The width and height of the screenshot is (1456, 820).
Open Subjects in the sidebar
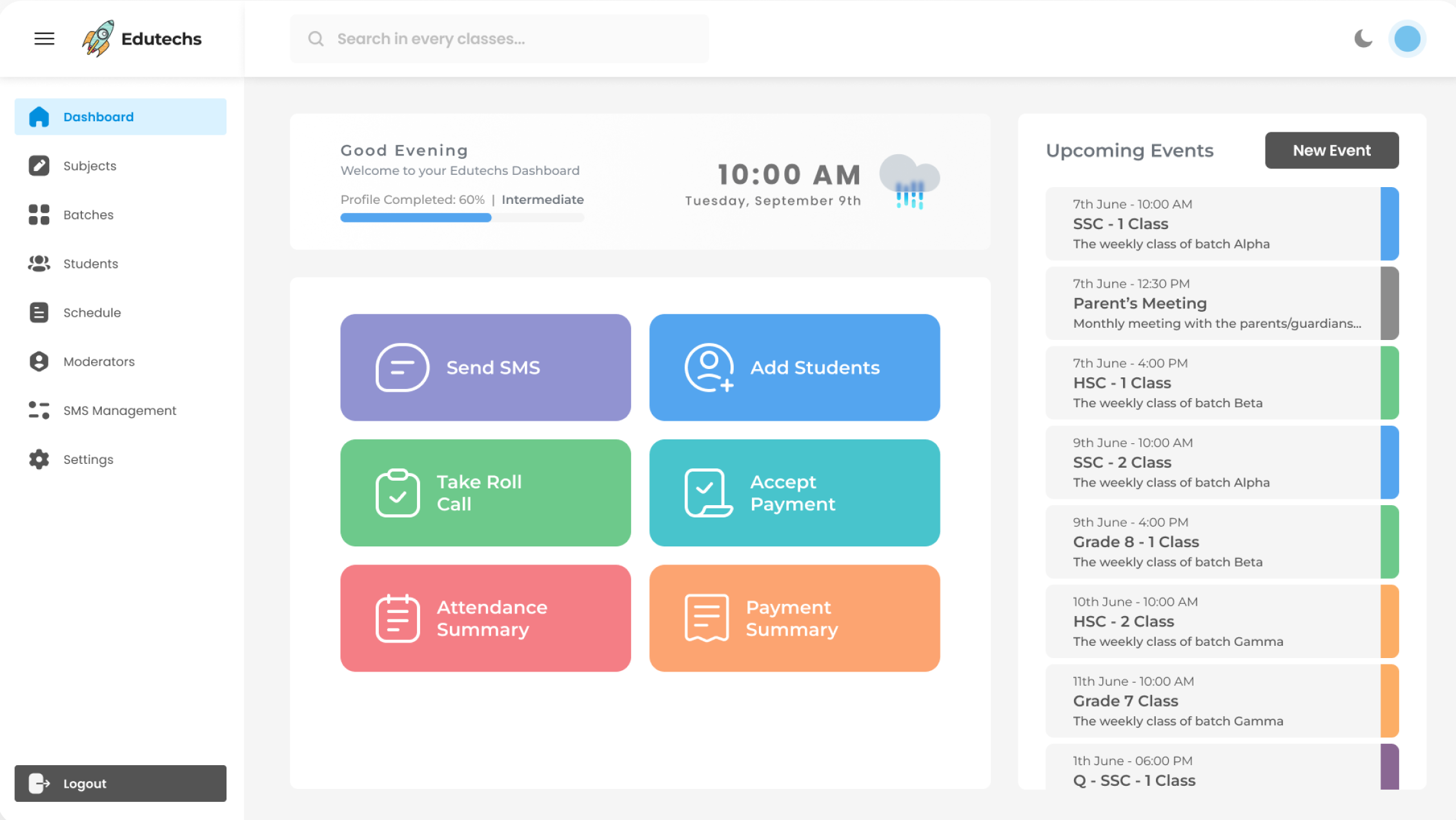click(90, 166)
